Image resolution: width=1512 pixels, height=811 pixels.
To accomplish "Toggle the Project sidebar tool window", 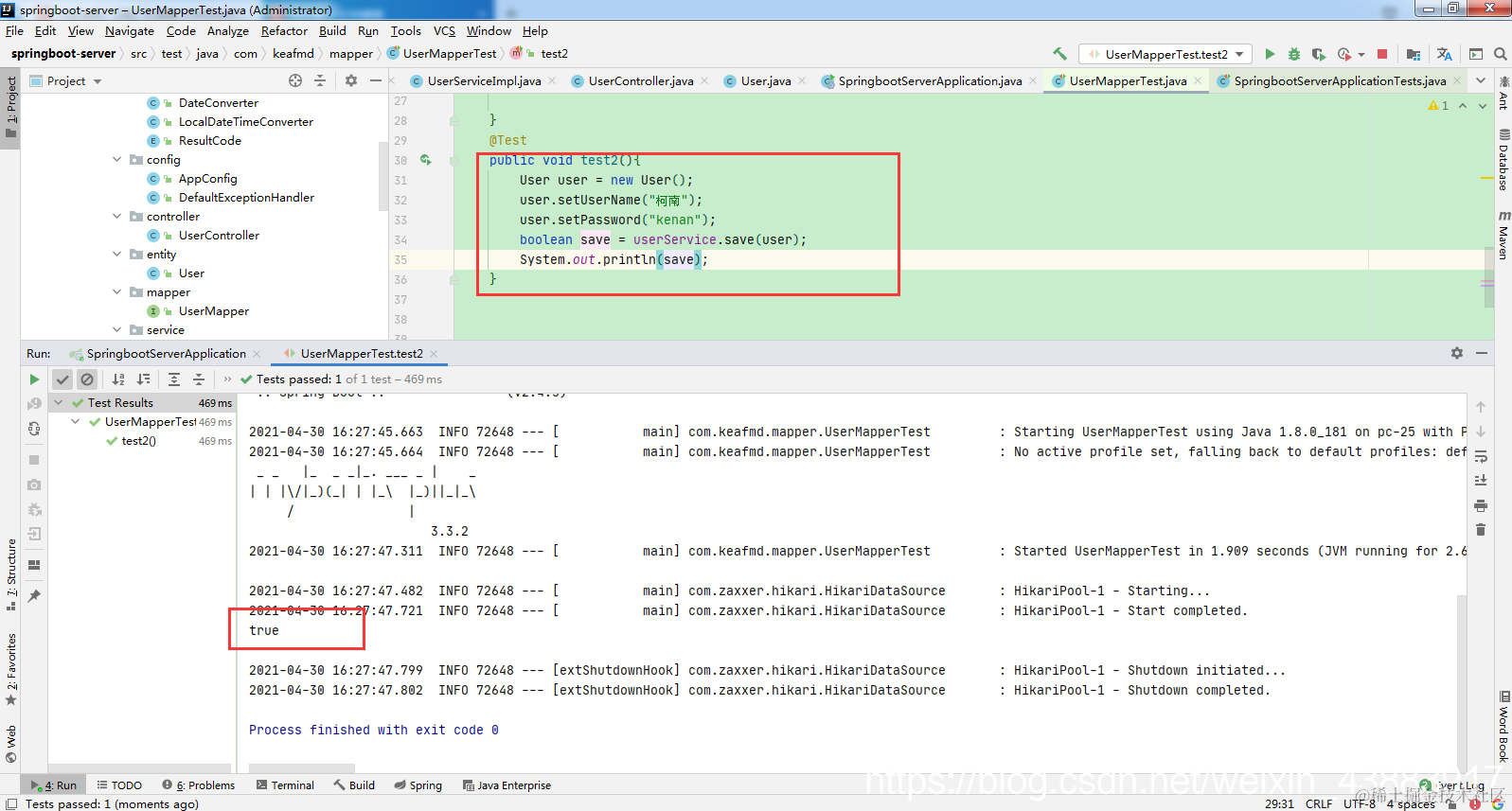I will pos(10,107).
